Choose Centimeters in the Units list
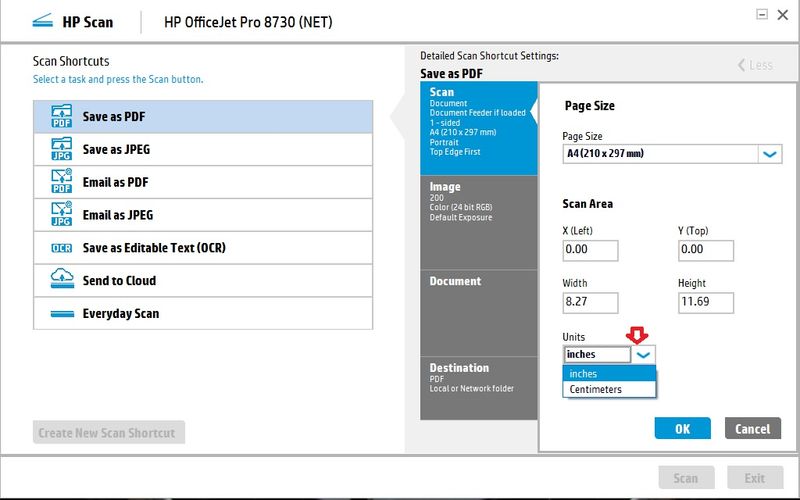800x500 pixels. tap(609, 389)
